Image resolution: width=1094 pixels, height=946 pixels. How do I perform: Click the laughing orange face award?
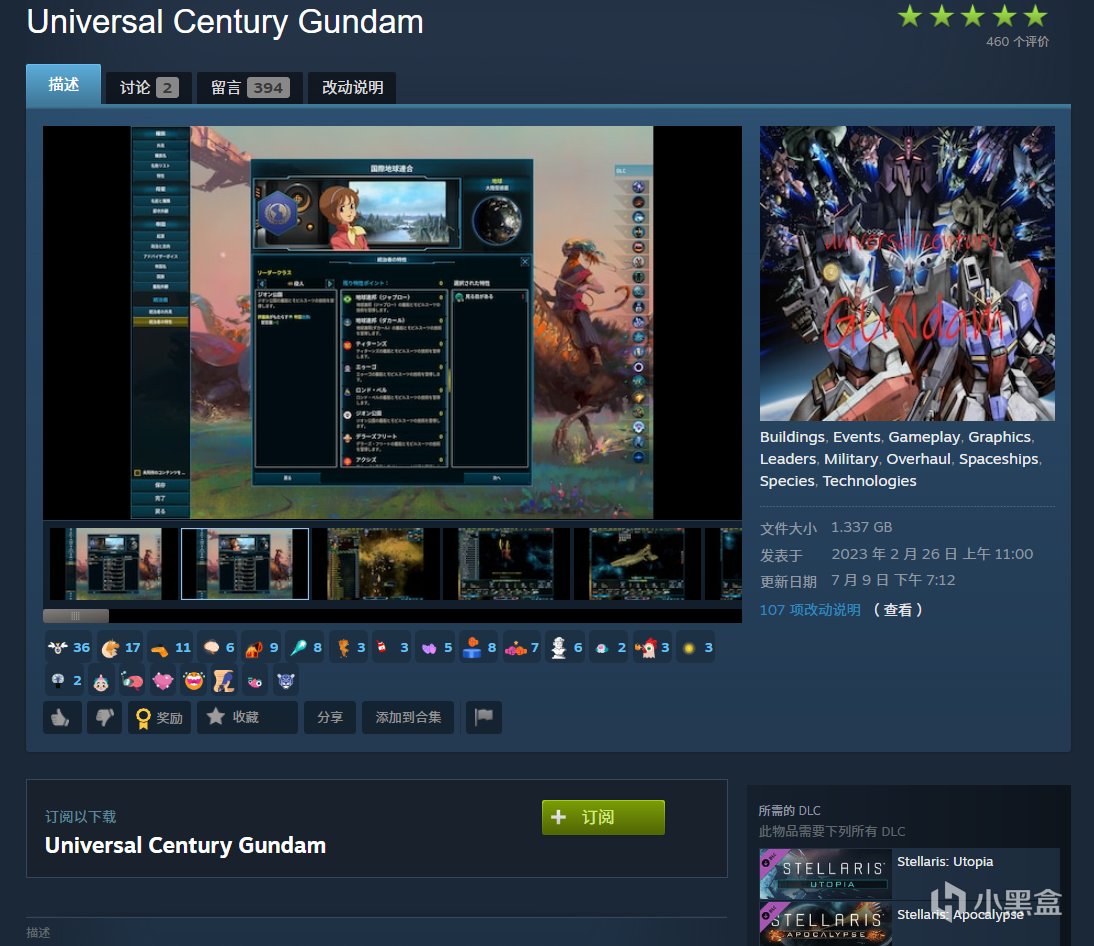click(194, 680)
